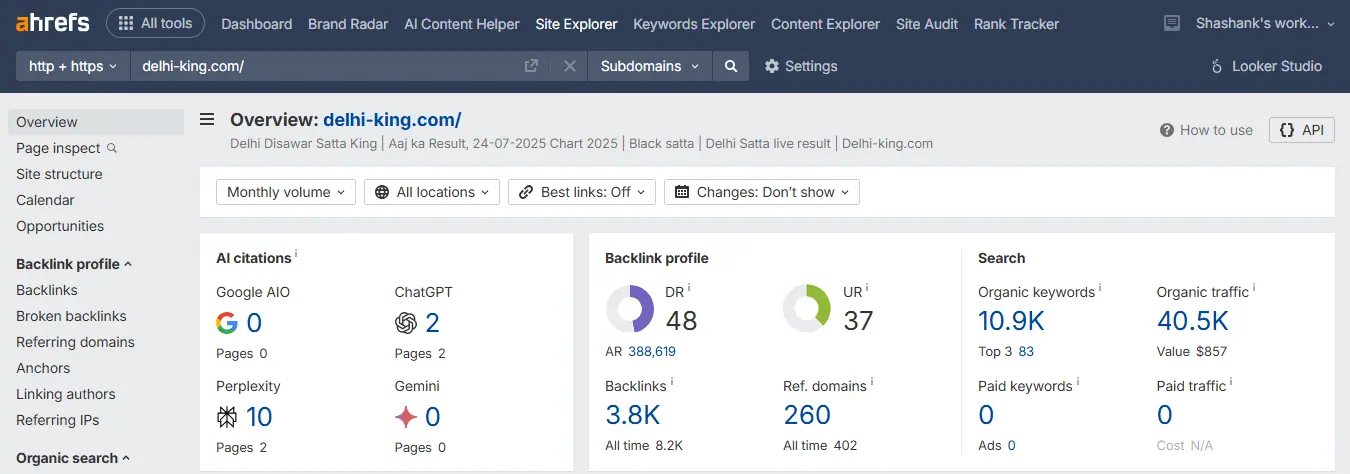Click the search magnifier button
This screenshot has width=1350, height=474.
[731, 66]
